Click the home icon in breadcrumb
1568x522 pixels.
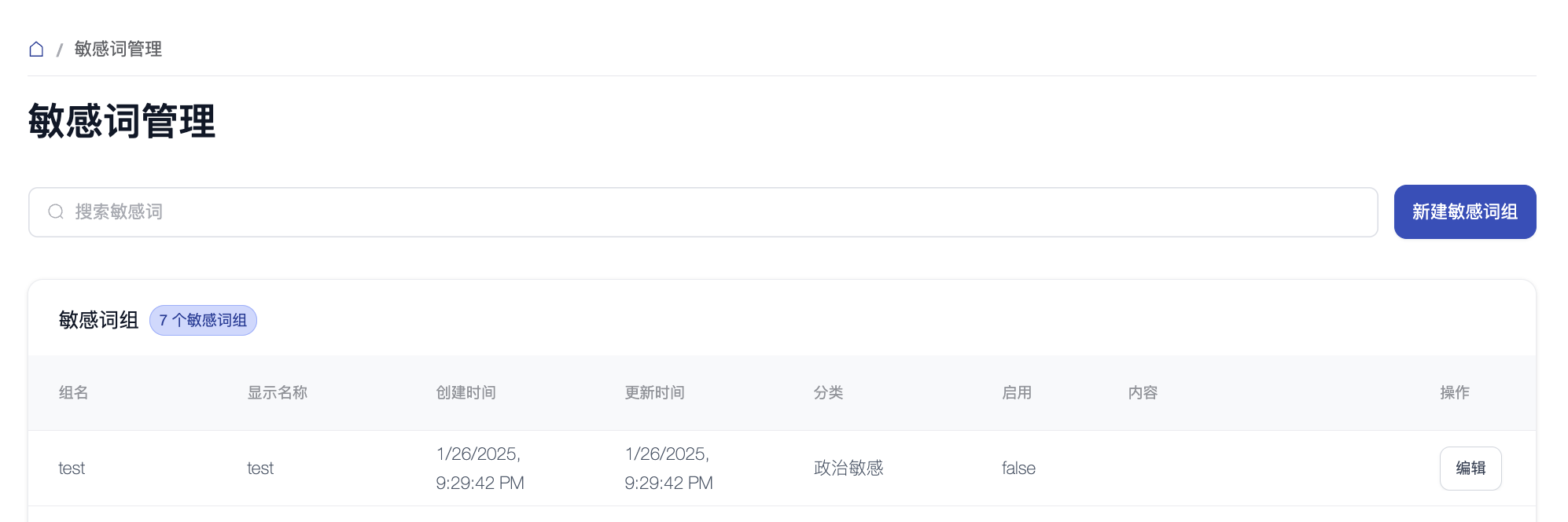36,50
